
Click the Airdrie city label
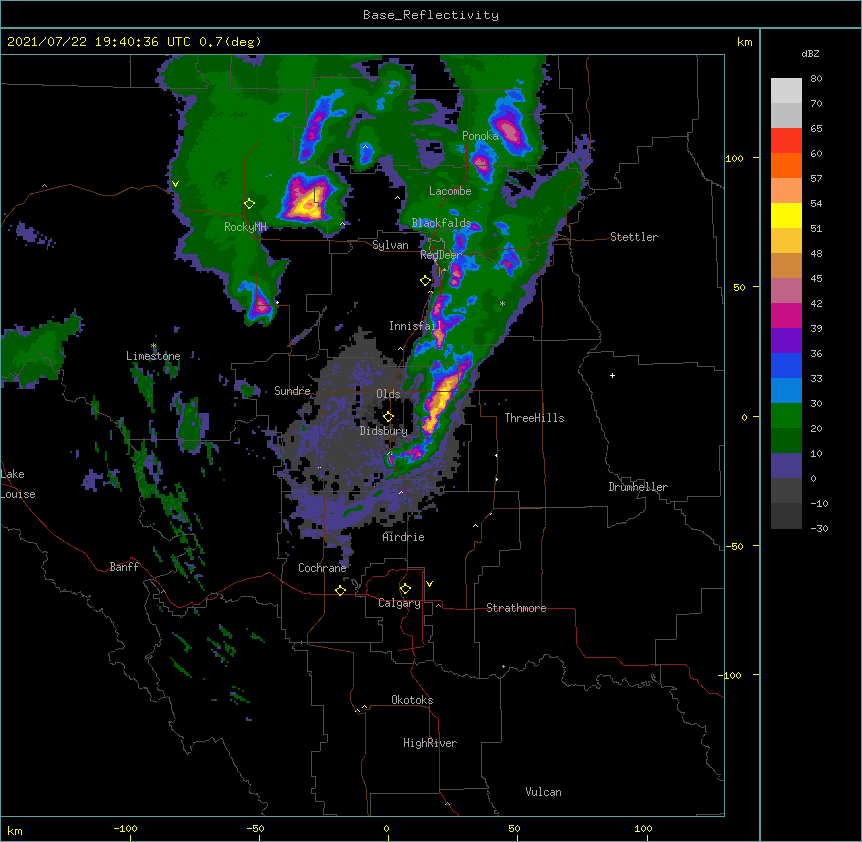coord(404,537)
